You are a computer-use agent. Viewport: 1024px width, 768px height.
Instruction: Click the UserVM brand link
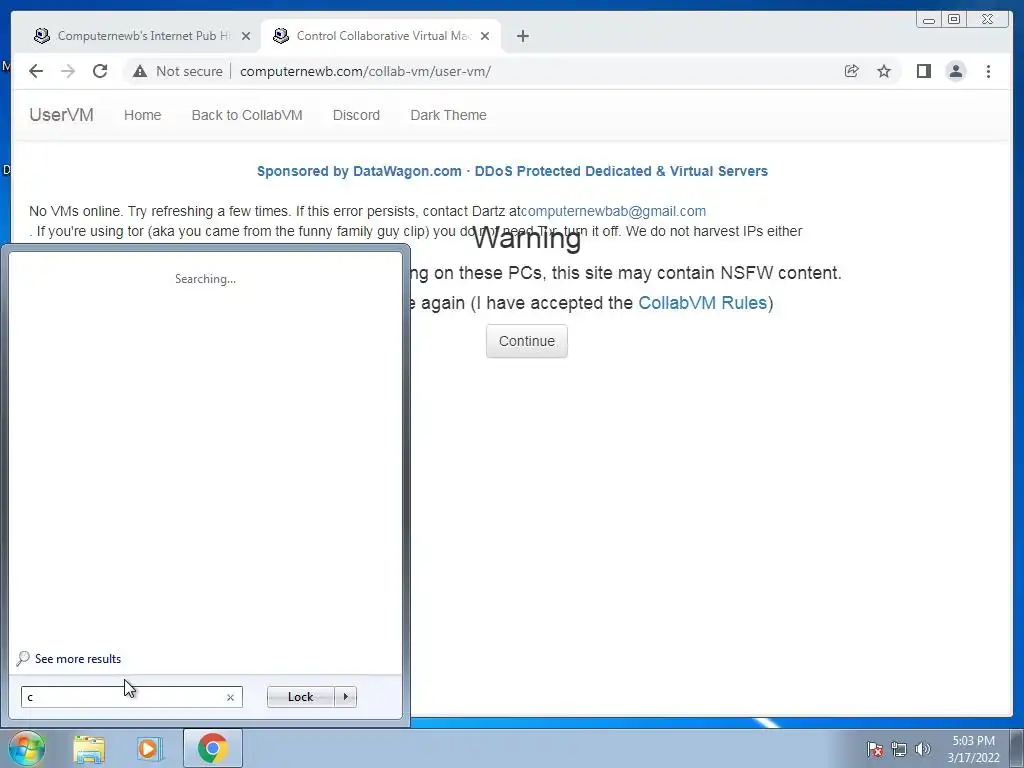(x=61, y=115)
